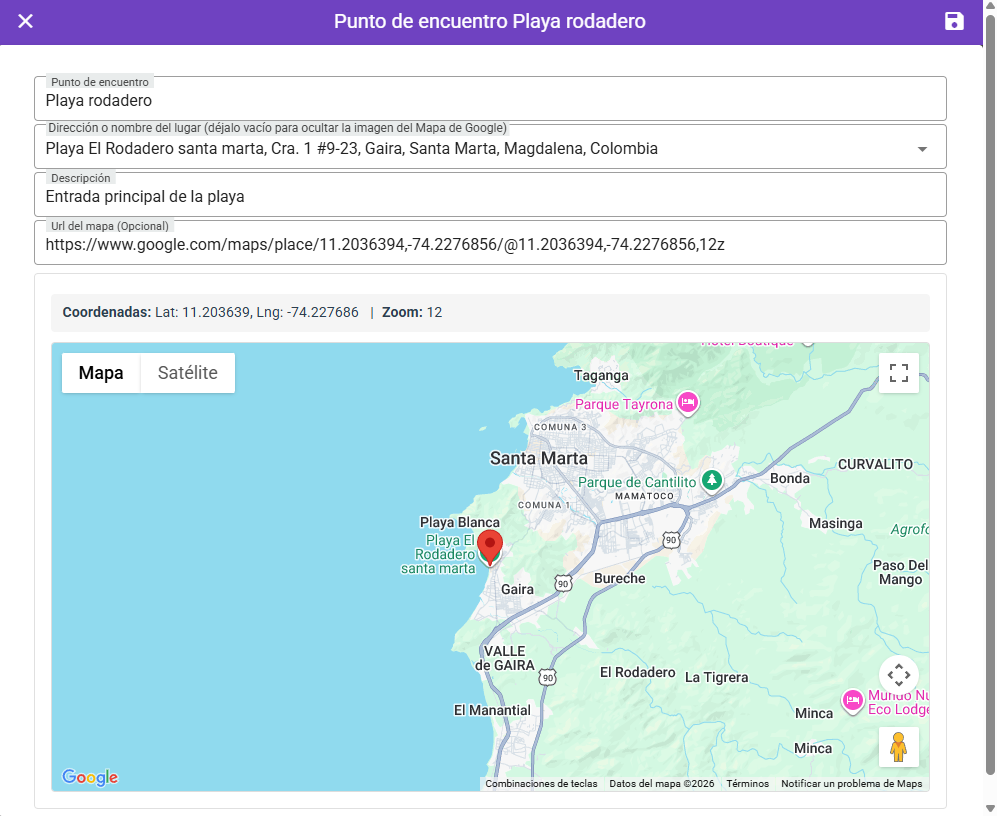Click the Mundo Nuevo Eco Lodge icon

(x=853, y=701)
